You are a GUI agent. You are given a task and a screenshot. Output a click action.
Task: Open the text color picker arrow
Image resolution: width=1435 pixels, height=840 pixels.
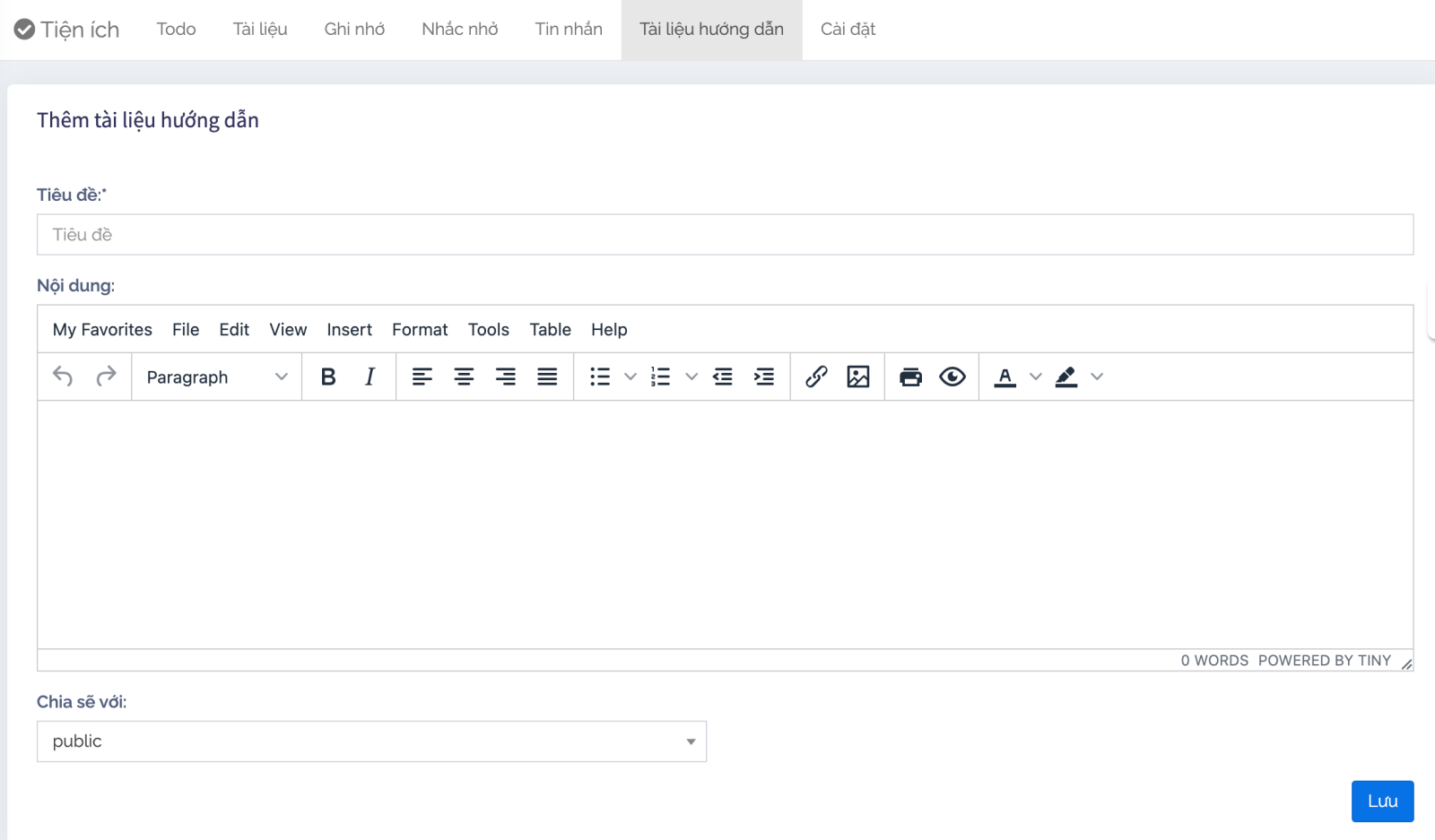(x=1036, y=377)
